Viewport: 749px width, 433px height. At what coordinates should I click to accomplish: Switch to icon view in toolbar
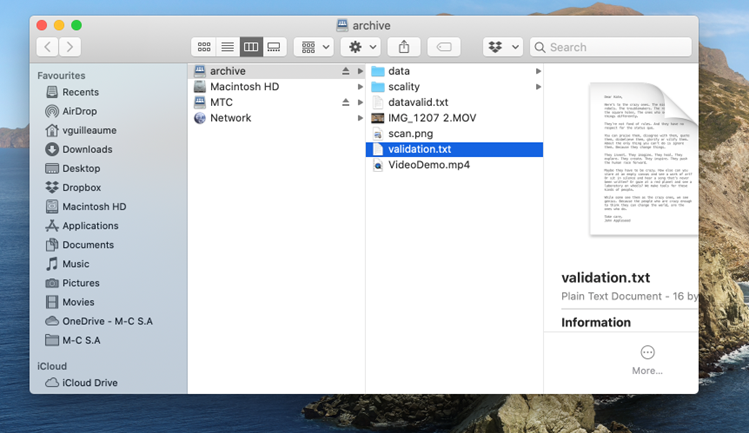point(204,47)
